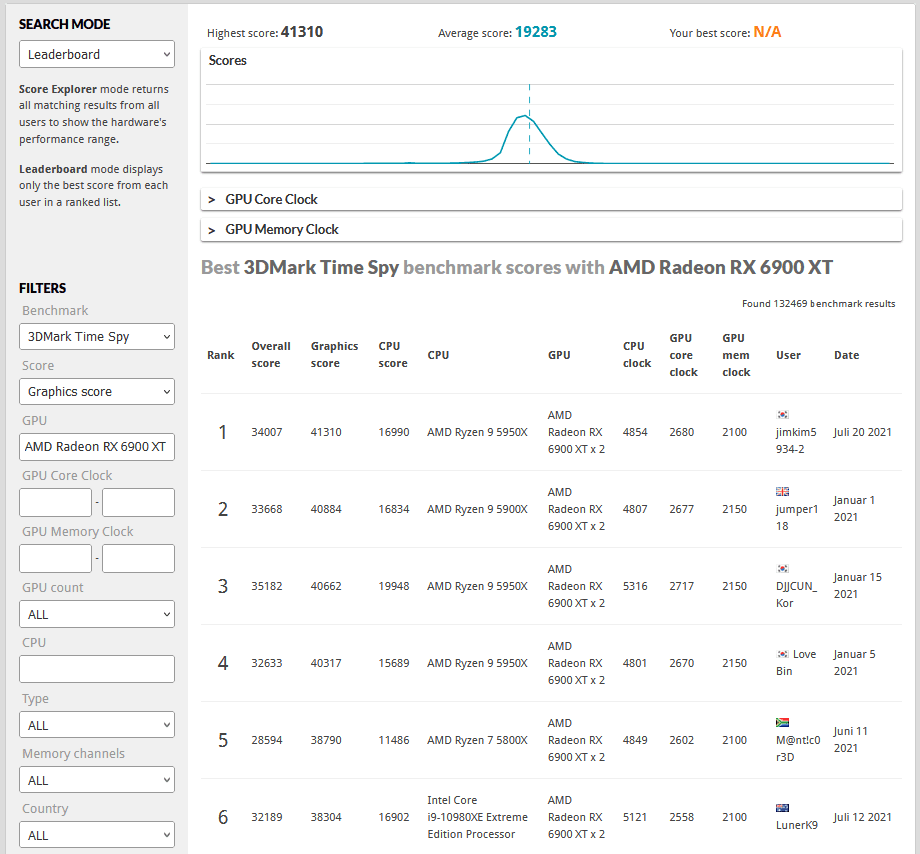Screen dimensions: 920x854
Task: Click the AMD Ryzen 7 5800X CPU cell
Action: [478, 740]
